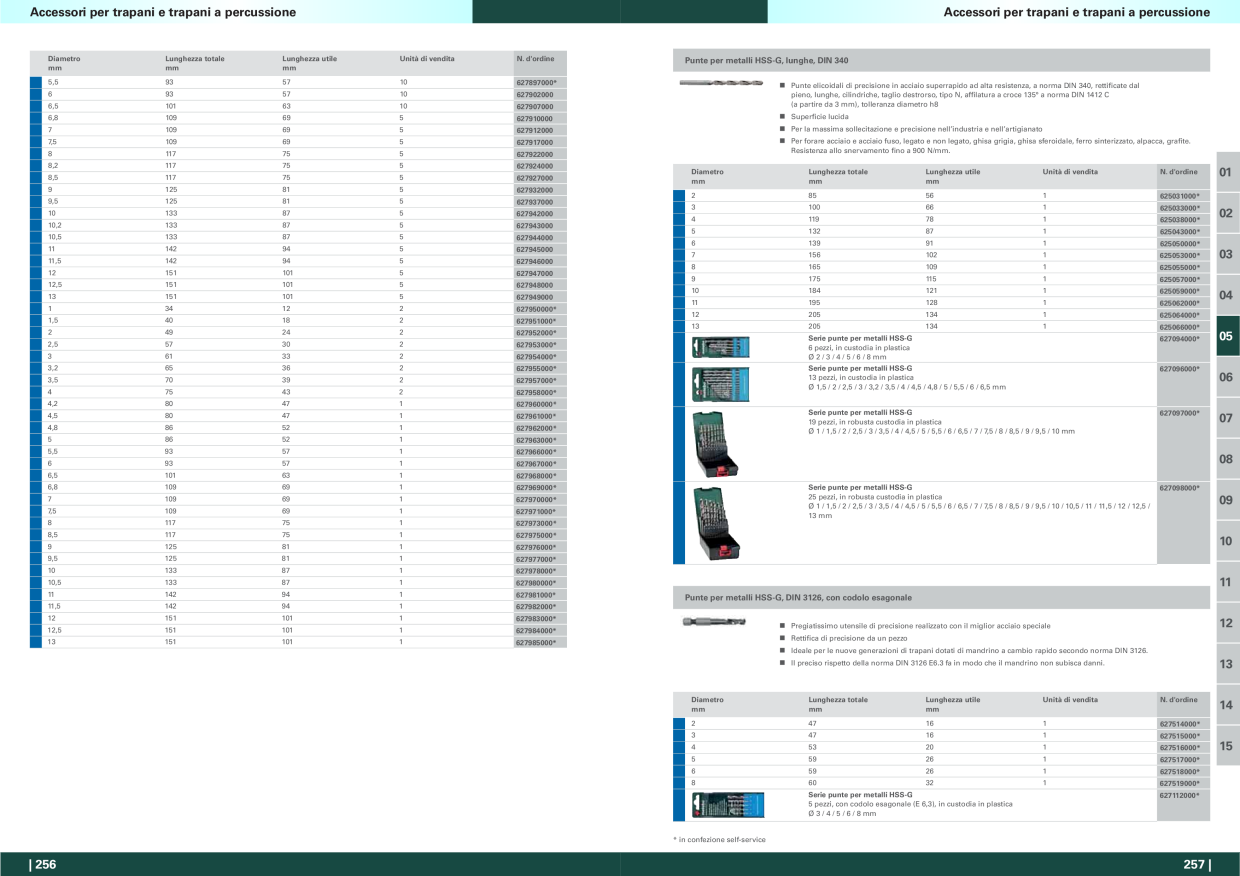Click order number 627985000*
The width and height of the screenshot is (1240, 876).
pyautogui.click(x=535, y=642)
